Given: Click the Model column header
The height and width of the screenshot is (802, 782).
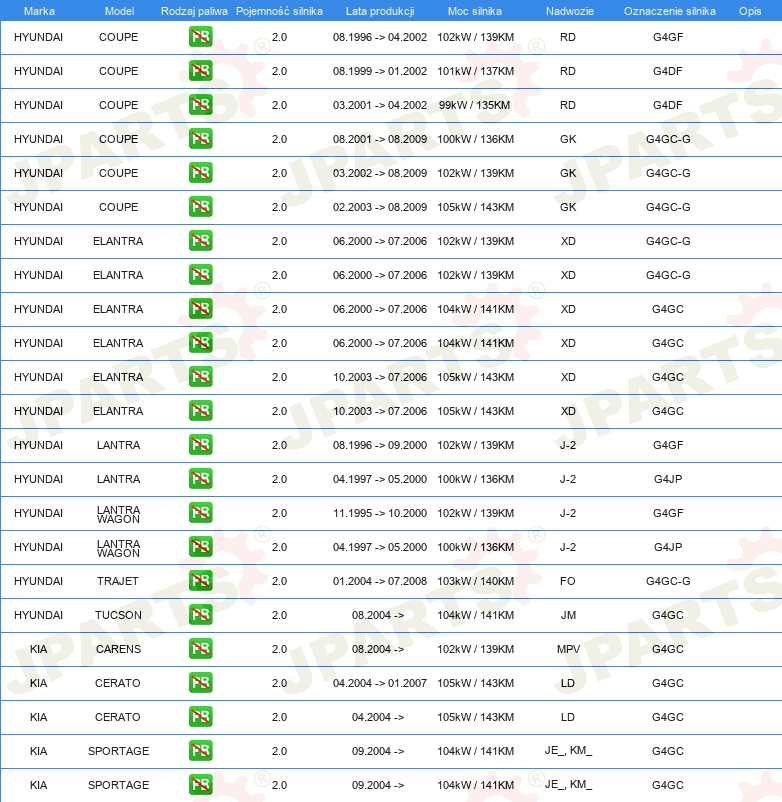Looking at the screenshot, I should point(119,11).
